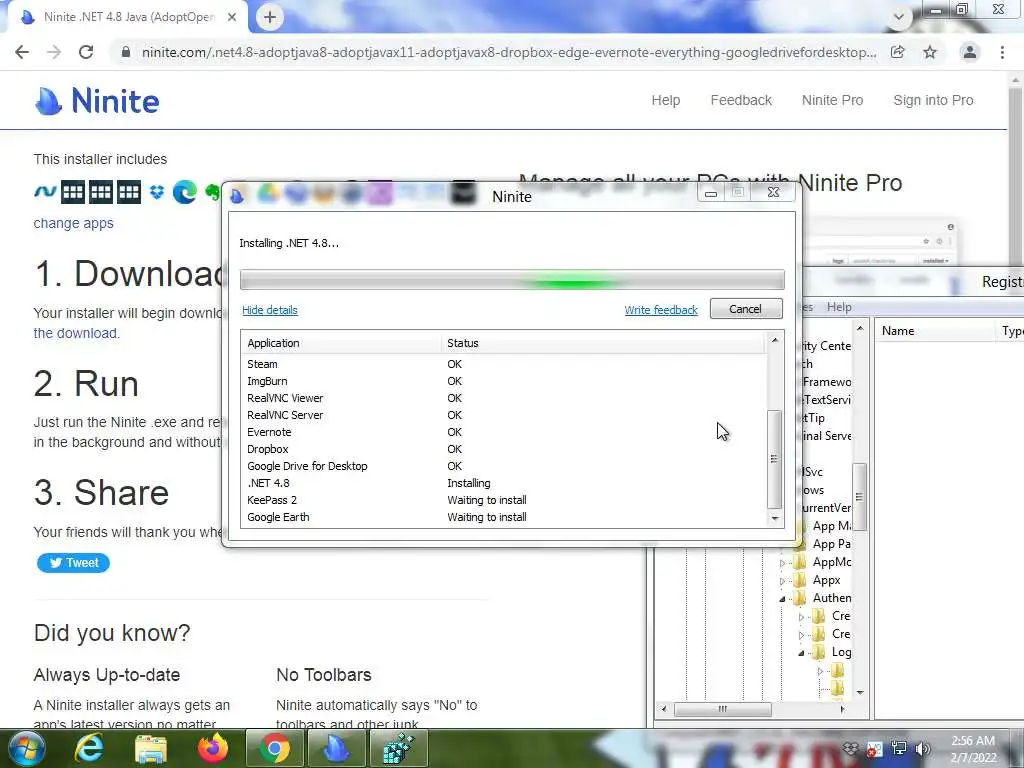Open a new Chrome tab
Image resolution: width=1024 pixels, height=768 pixels.
pos(270,17)
